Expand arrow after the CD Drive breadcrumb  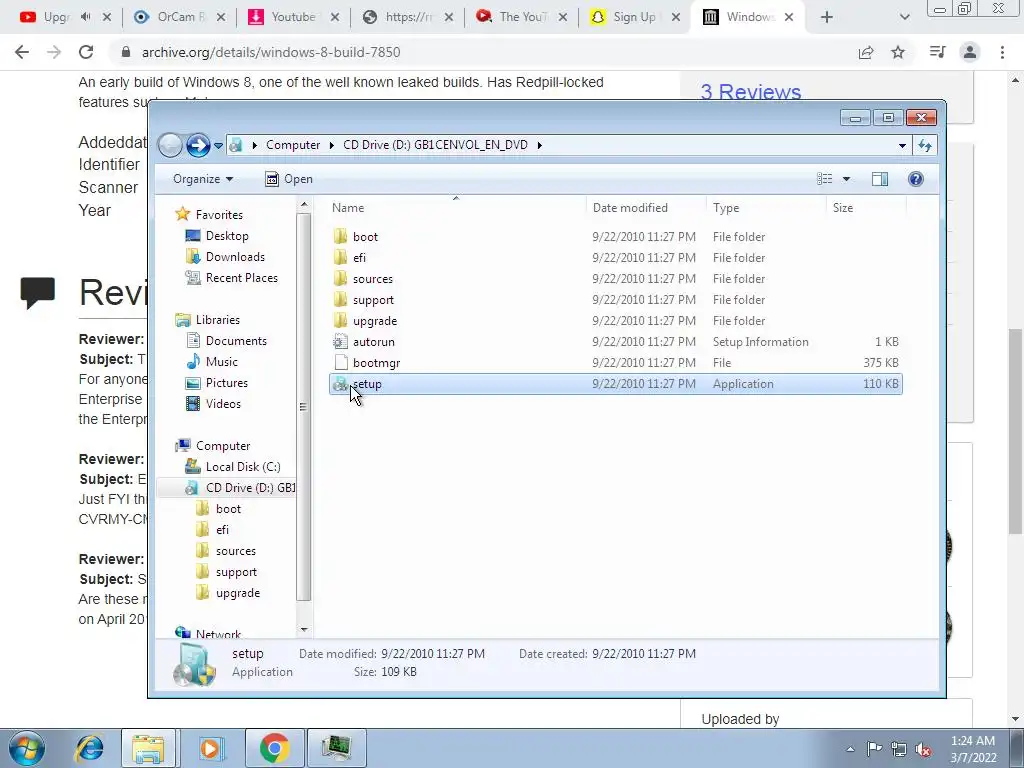pos(539,145)
